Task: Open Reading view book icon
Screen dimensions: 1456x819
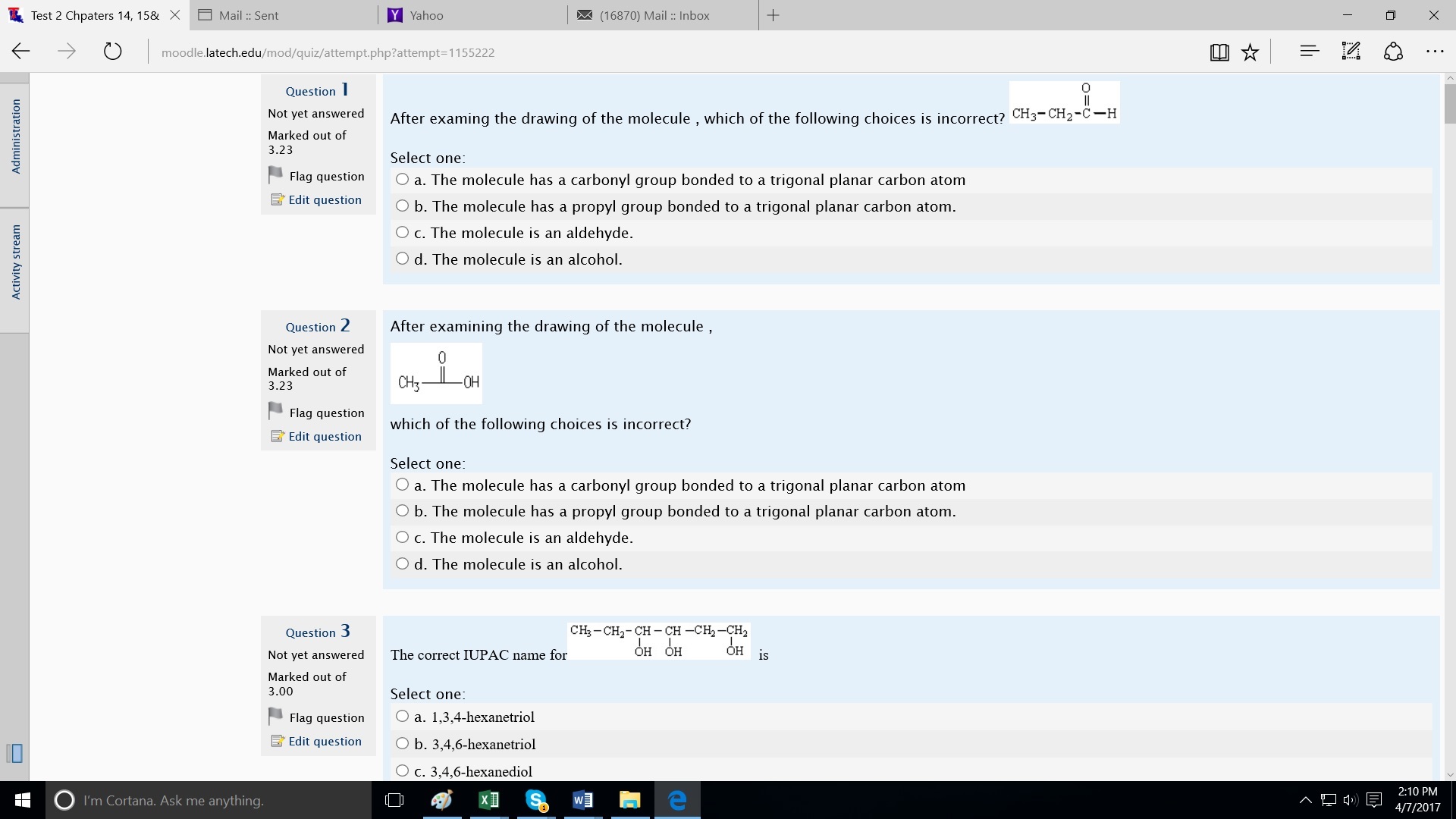Action: (1219, 52)
